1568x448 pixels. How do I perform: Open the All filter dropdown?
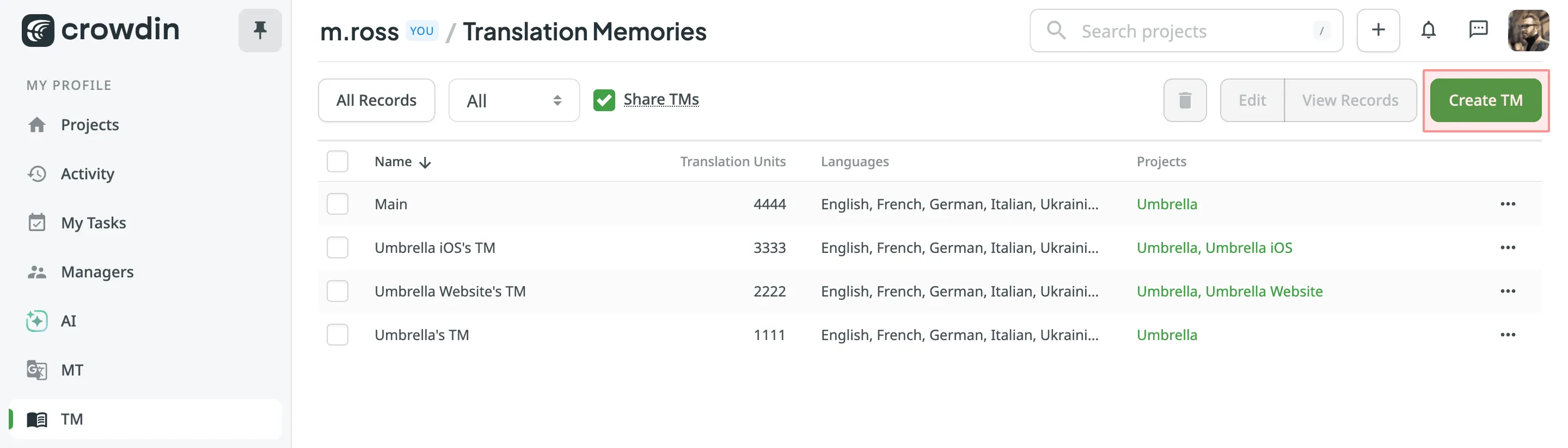pyautogui.click(x=514, y=101)
